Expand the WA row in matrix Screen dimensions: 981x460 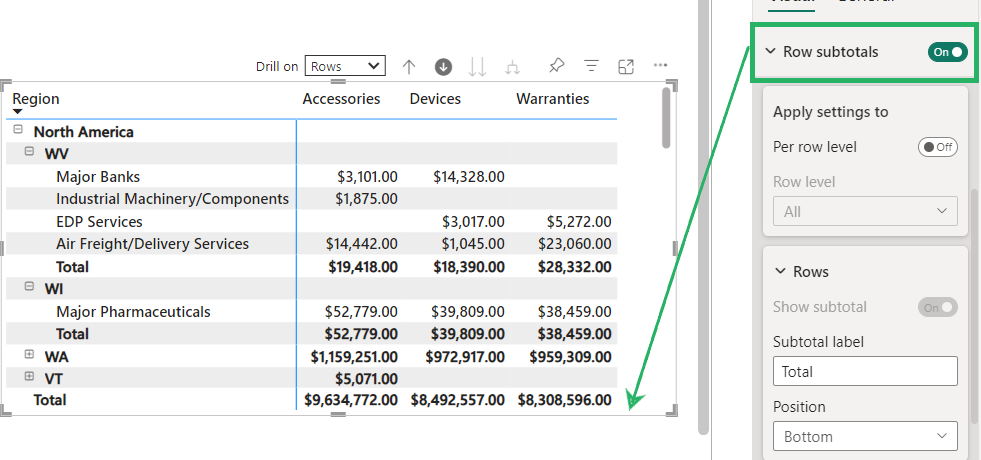pos(29,355)
